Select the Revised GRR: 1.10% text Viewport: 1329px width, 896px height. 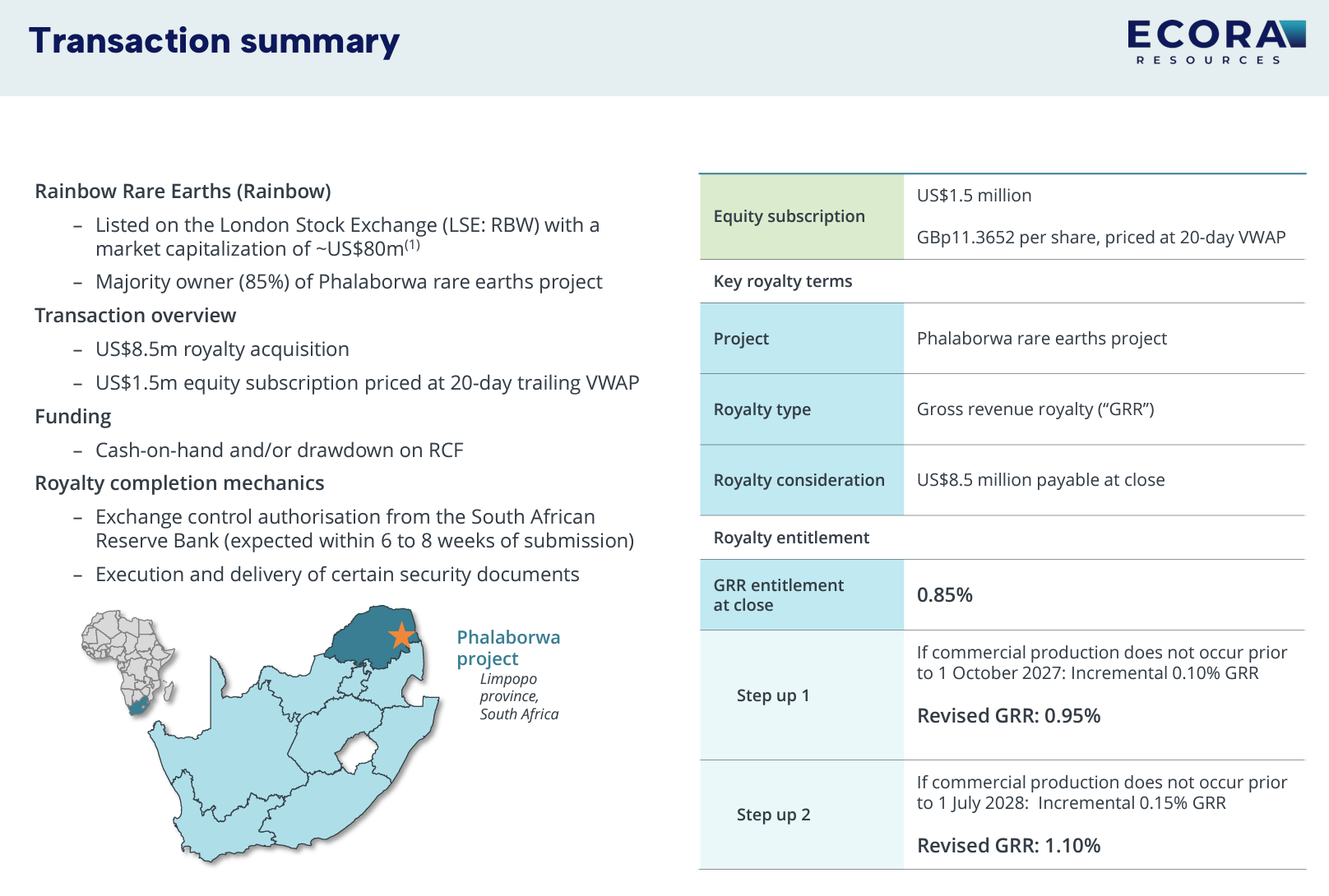click(1008, 846)
